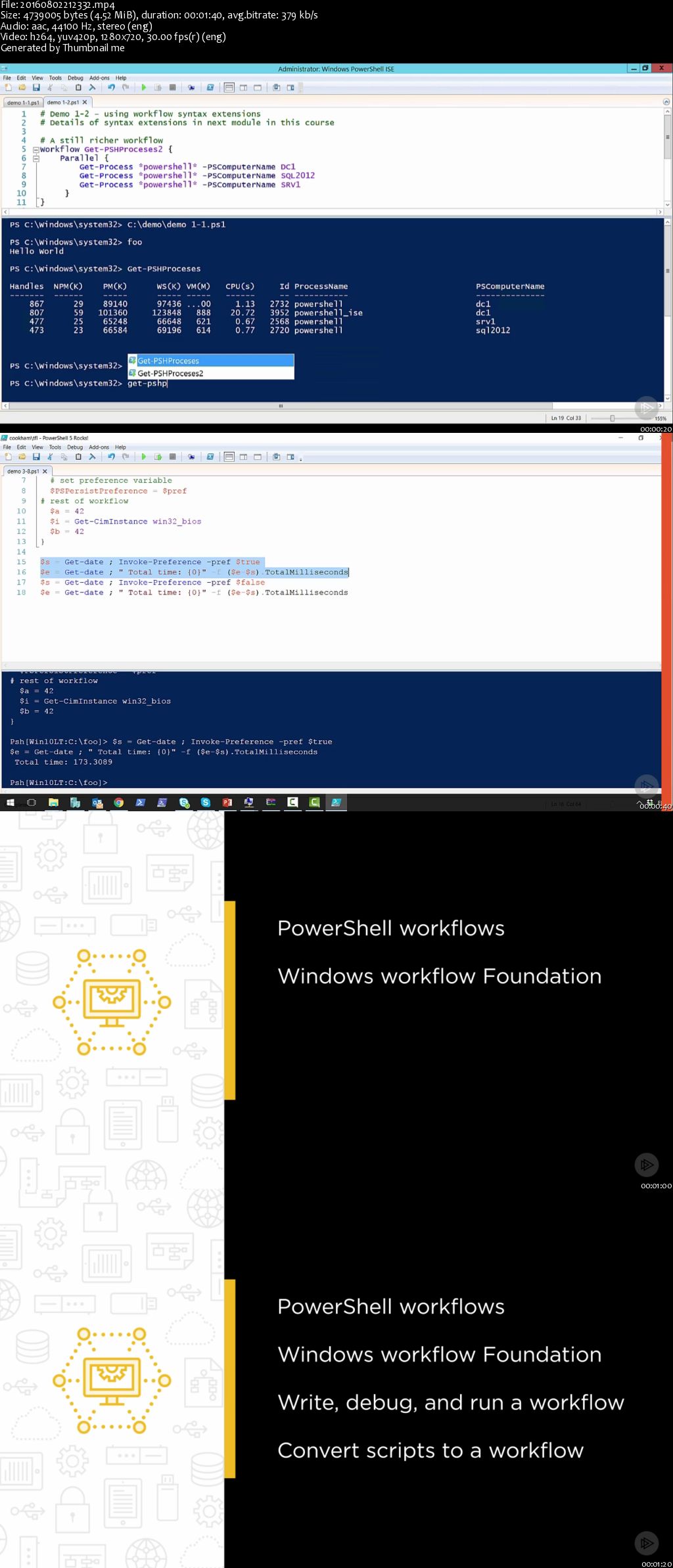
Task: Close the demo 3-8.ps1 tab
Action: click(45, 472)
